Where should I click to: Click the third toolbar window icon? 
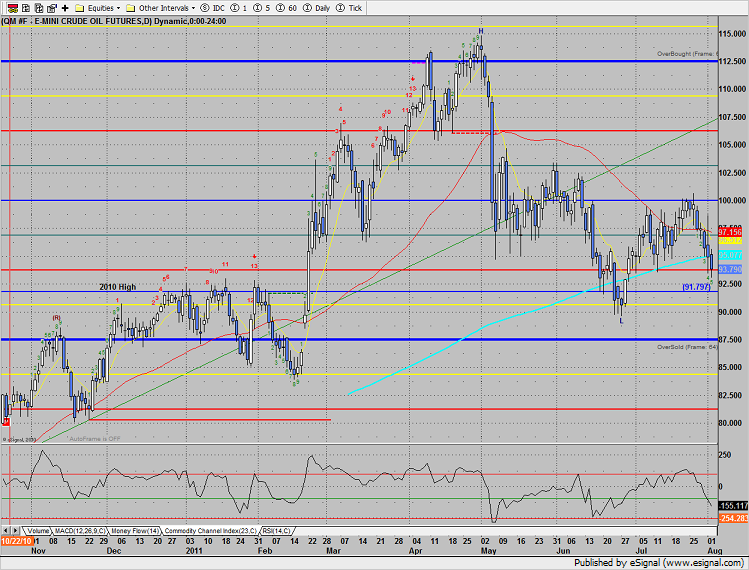tap(39, 8)
